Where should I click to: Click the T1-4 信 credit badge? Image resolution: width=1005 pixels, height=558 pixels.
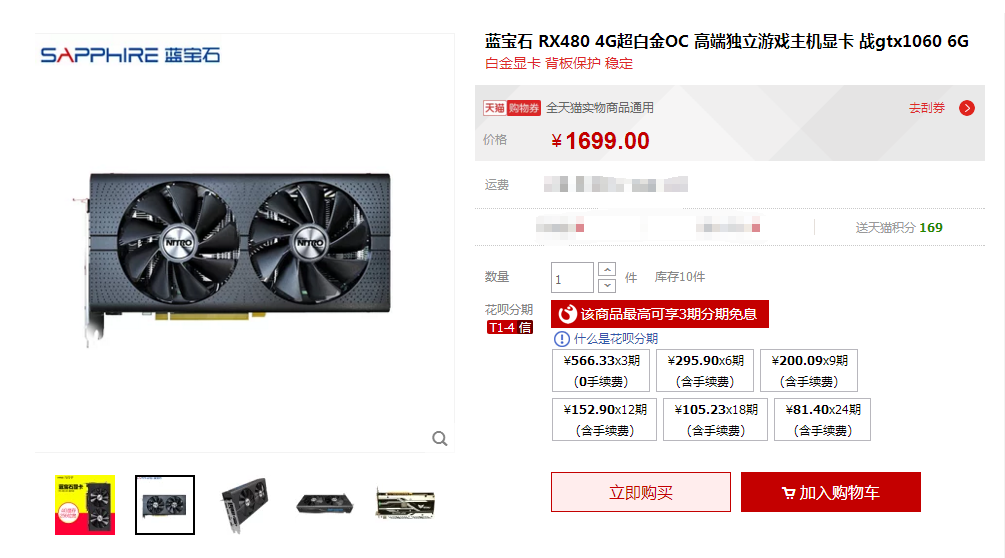[510, 327]
